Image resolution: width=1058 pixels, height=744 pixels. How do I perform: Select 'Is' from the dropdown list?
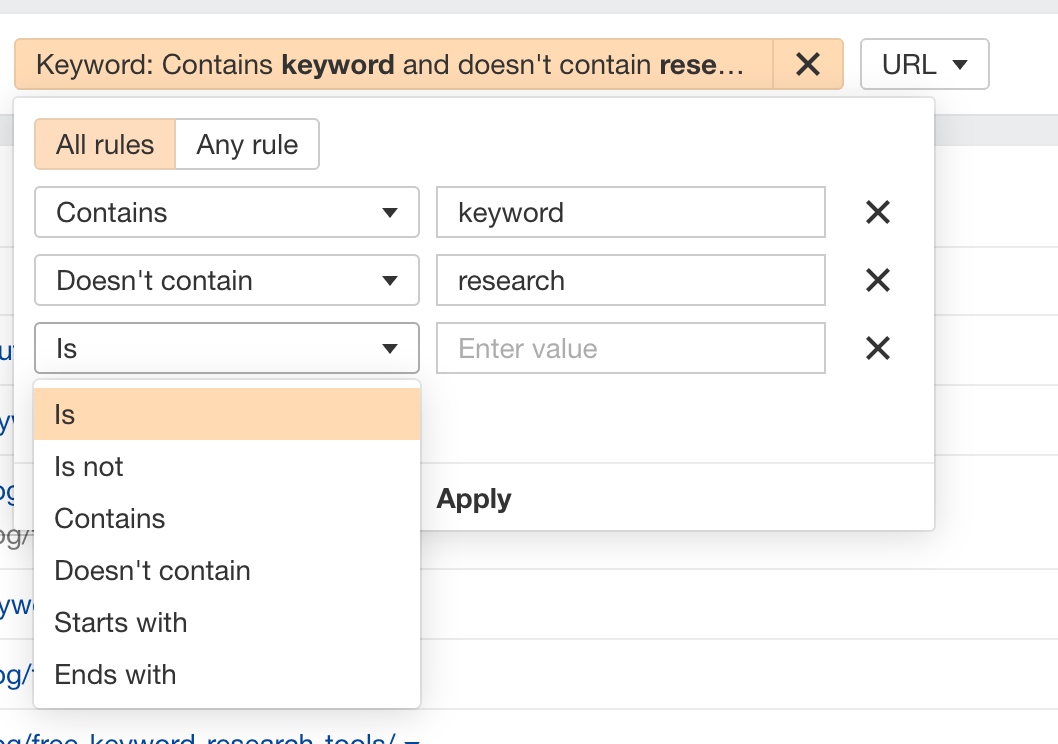coord(227,414)
